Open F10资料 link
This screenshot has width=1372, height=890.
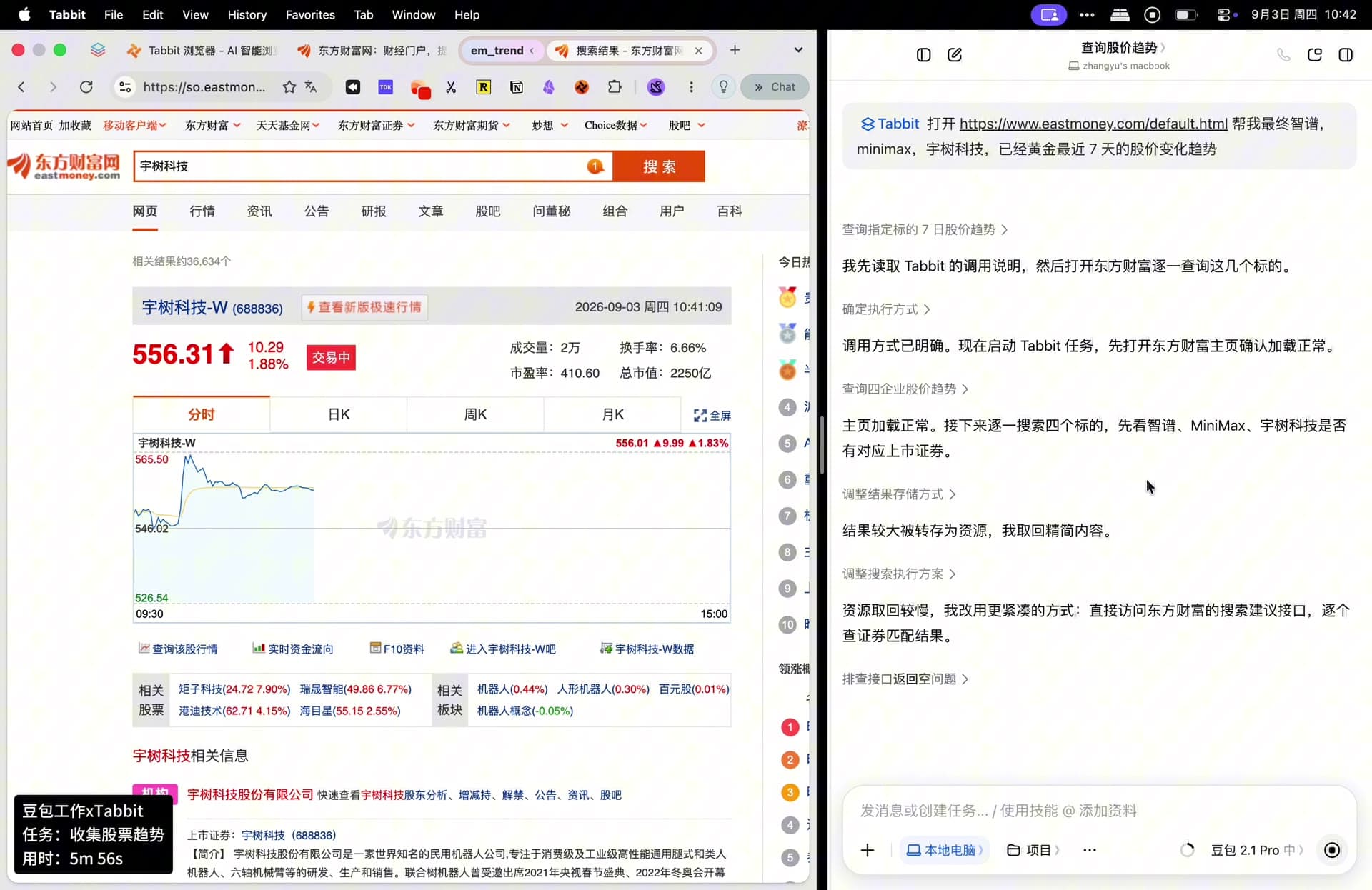point(397,649)
